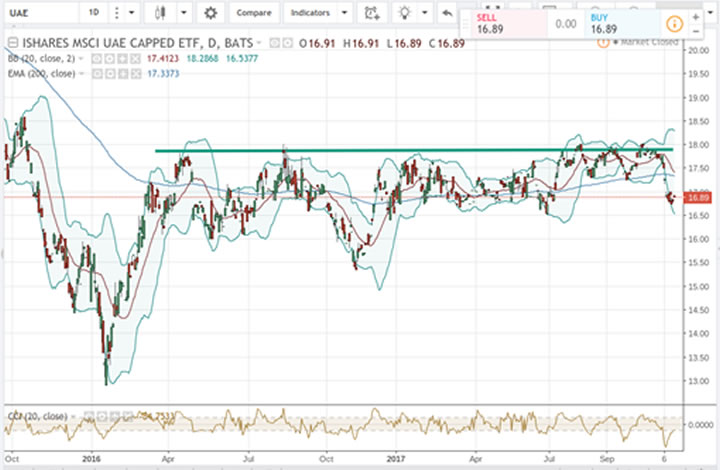Viewport: 720px width, 470px height.
Task: Open the Indicators menu button
Action: click(x=310, y=12)
